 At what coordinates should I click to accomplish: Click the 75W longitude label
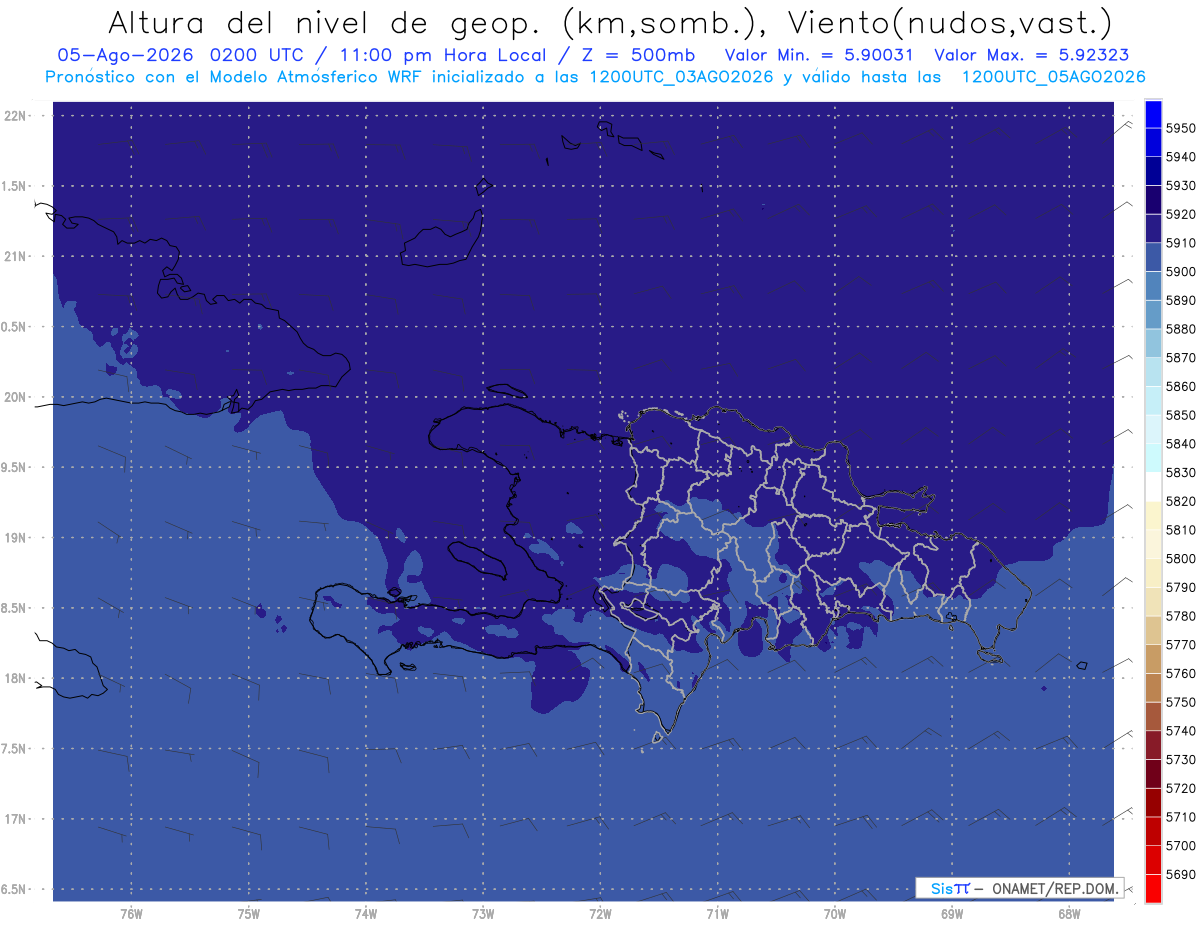(x=249, y=914)
